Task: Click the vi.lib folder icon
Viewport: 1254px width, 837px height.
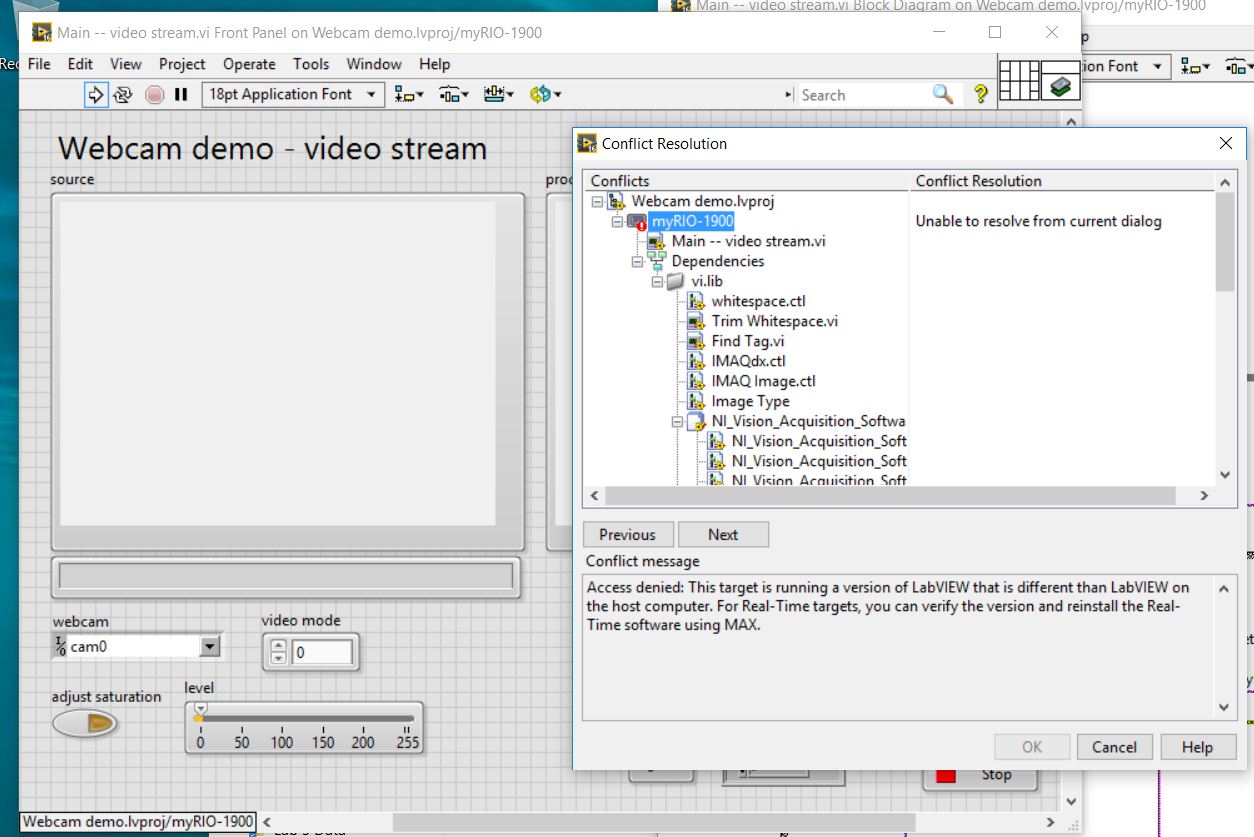Action: [x=677, y=281]
